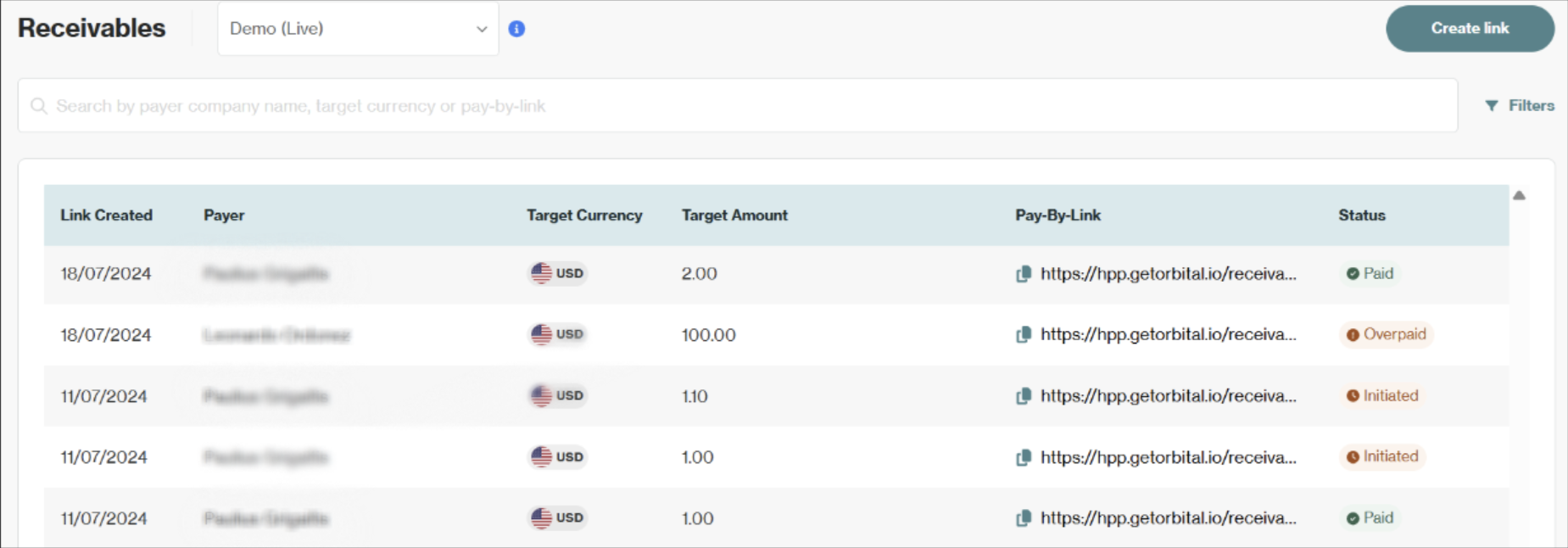Click date 11/07/2024 in the 1.10 row
The image size is (1568, 548).
pos(103,396)
